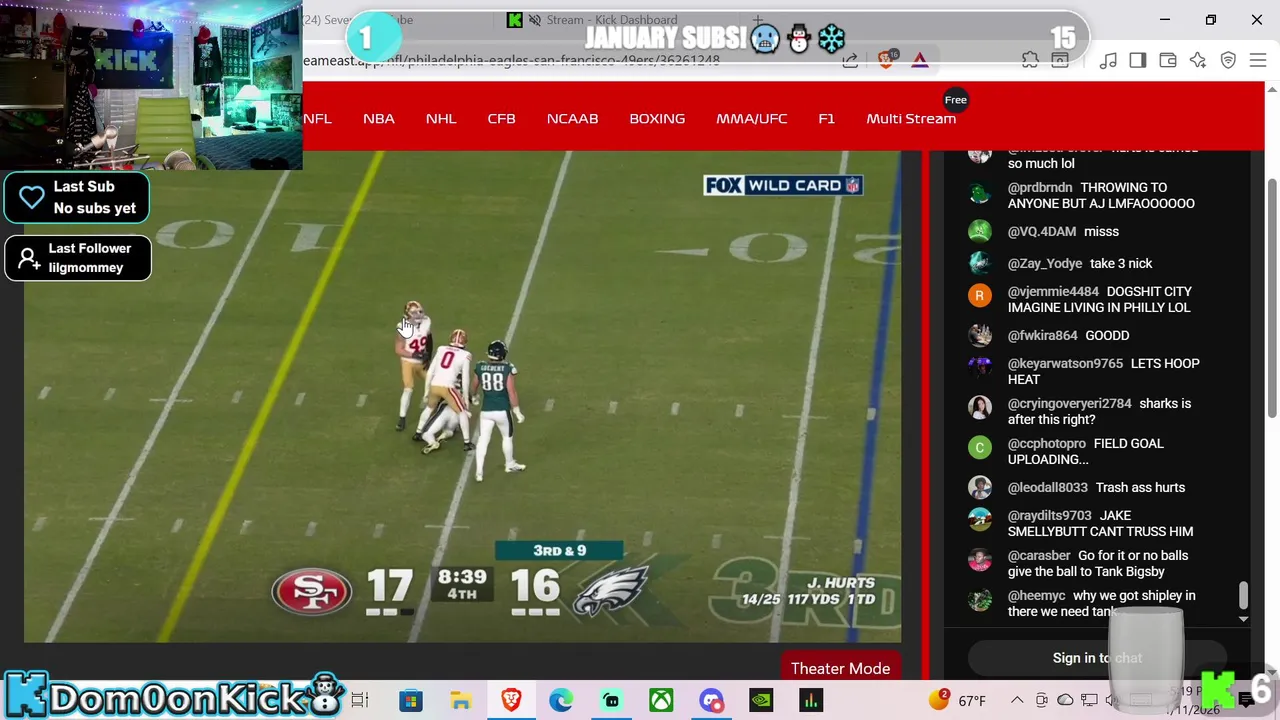The image size is (1280, 720).
Task: Select the NFL category
Action: (317, 118)
